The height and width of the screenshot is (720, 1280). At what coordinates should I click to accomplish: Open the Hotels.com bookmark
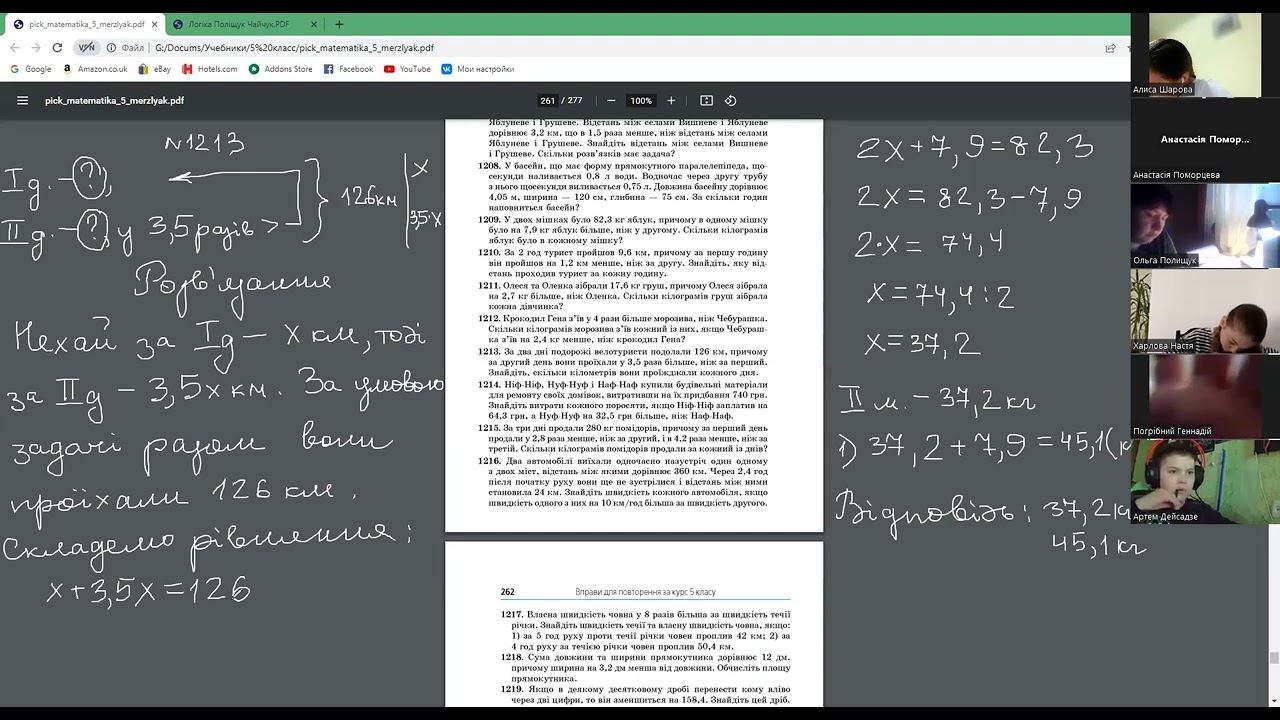tap(210, 69)
